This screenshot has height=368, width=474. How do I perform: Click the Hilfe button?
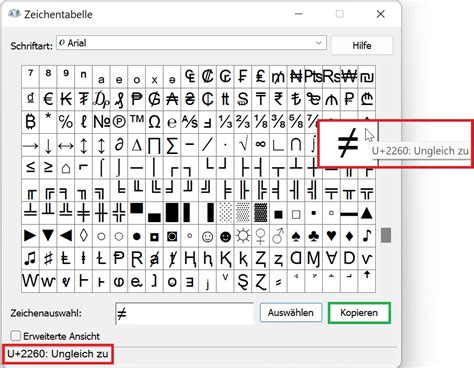pyautogui.click(x=362, y=45)
